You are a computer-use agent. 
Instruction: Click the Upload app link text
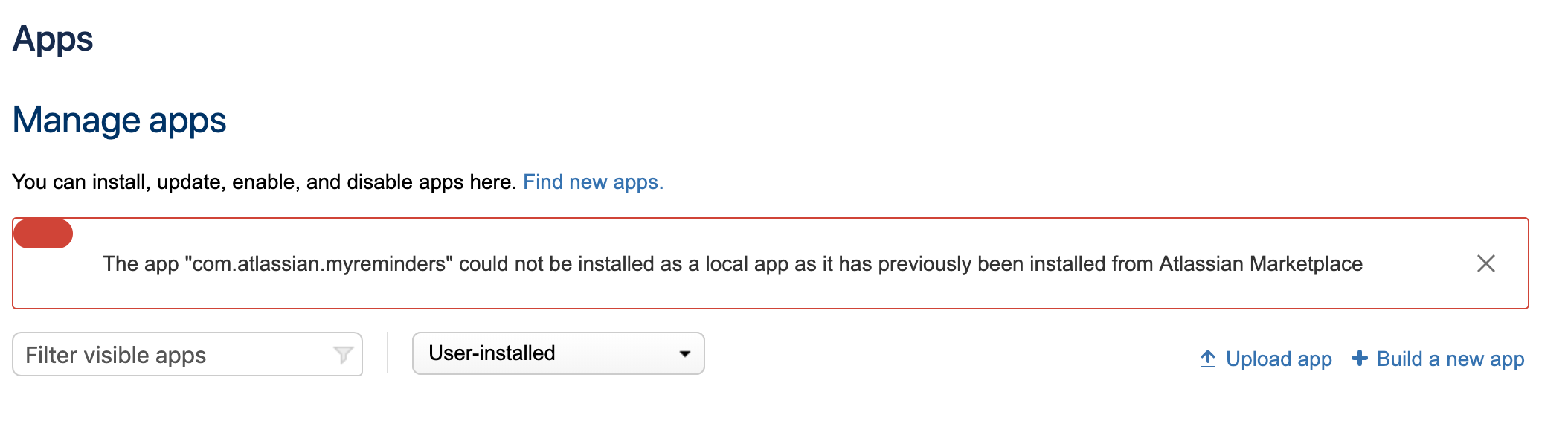[x=1279, y=359]
